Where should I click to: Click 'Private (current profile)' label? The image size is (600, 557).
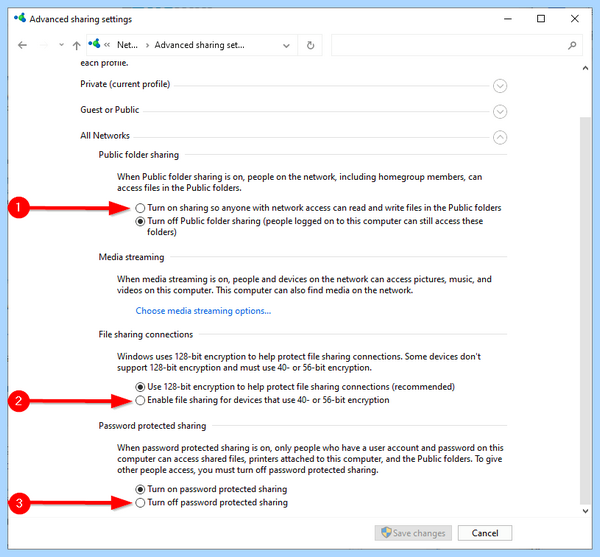point(125,84)
